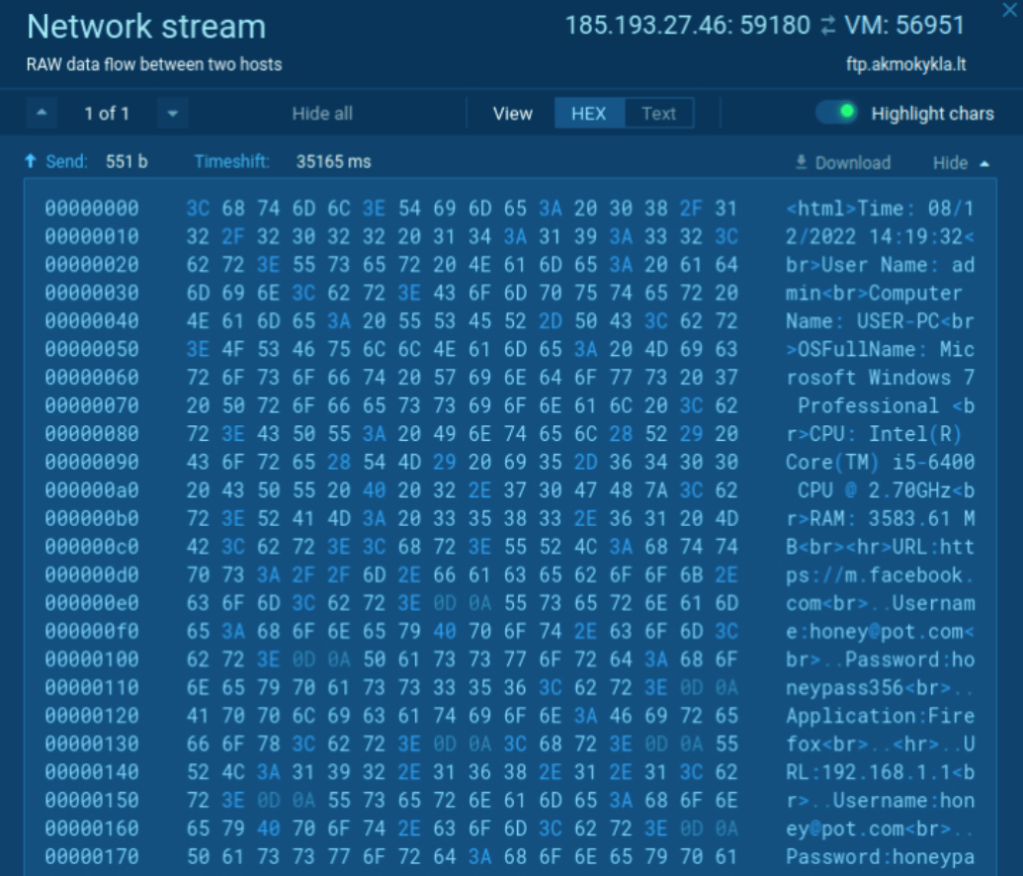The height and width of the screenshot is (876, 1023).
Task: Select the offset 00000000 row label
Action: 92,208
